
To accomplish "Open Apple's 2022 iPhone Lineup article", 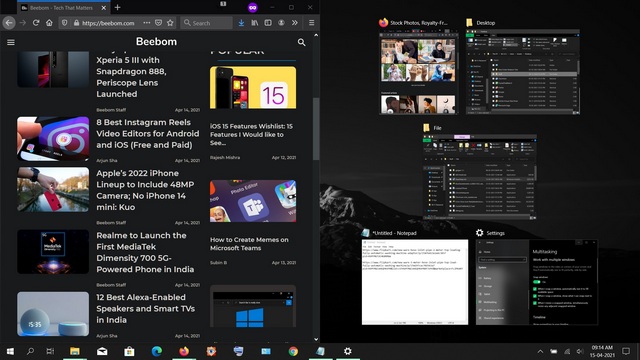I will [145, 190].
